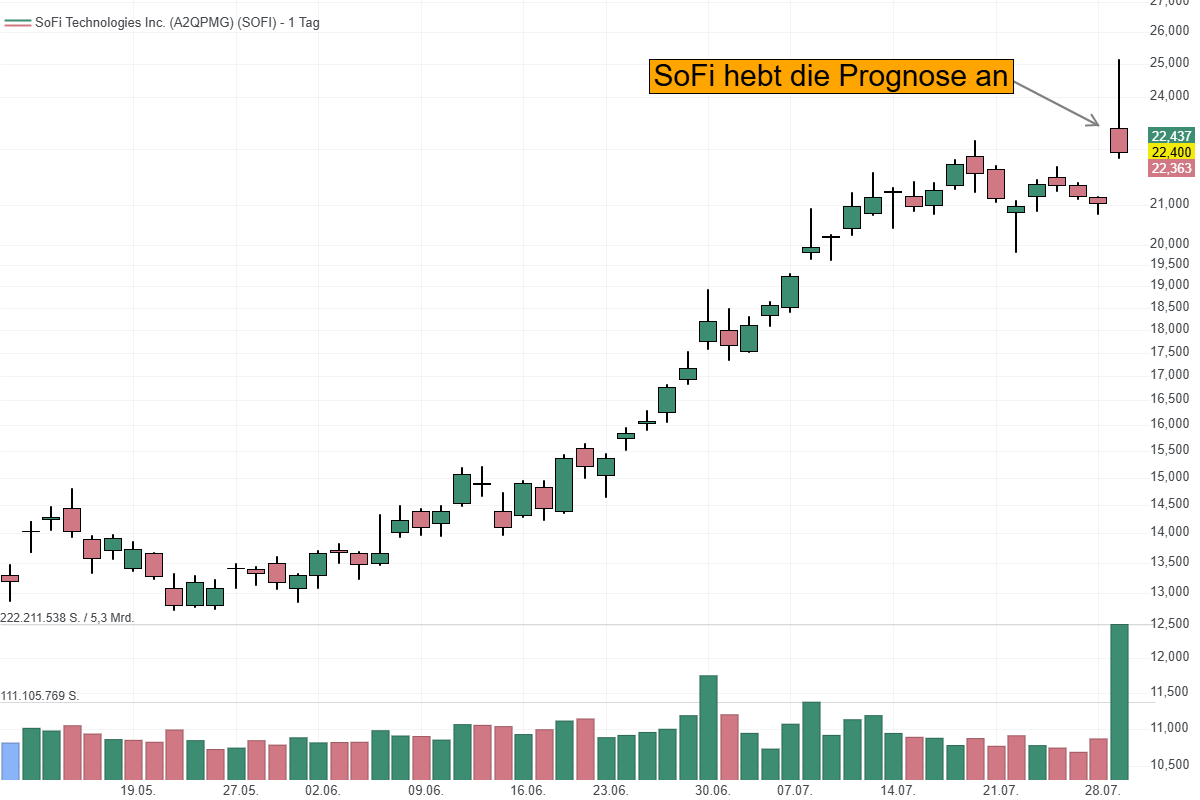Click the "111.105.769 S." volume label

pyautogui.click(x=40, y=696)
